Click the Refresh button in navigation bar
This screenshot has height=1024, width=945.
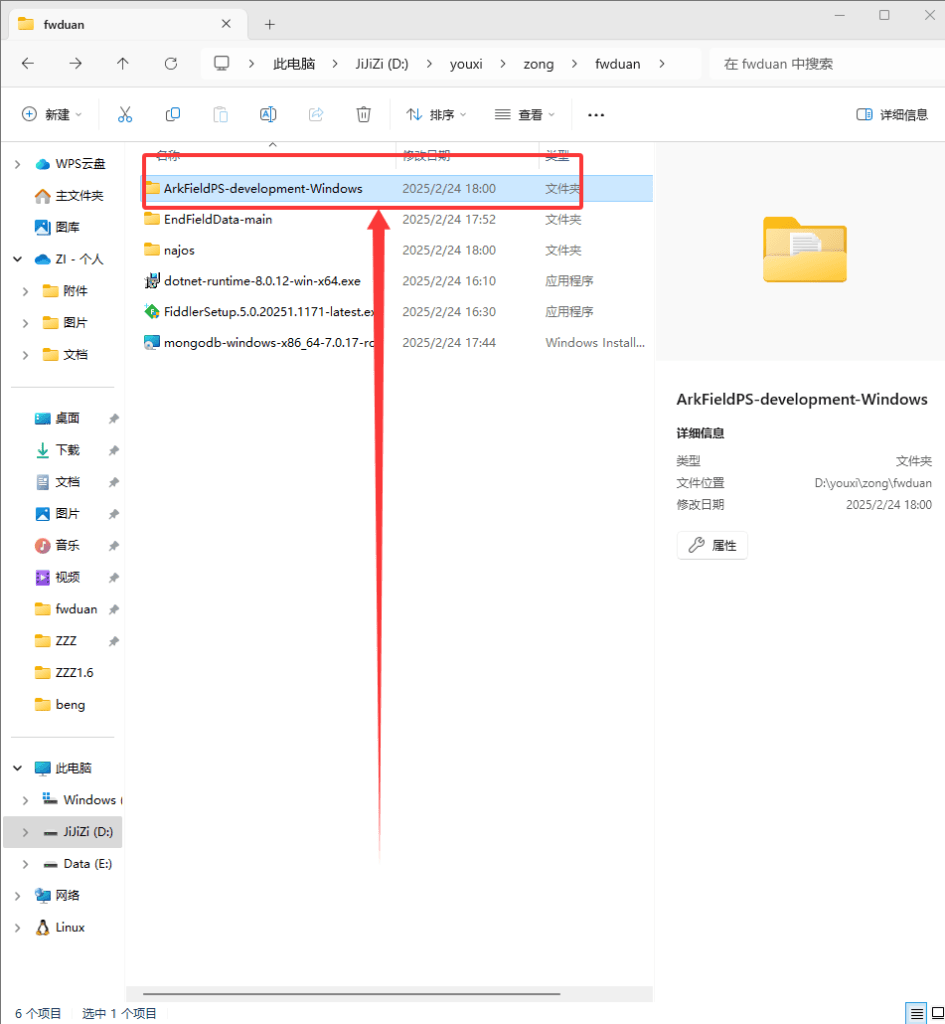click(171, 63)
